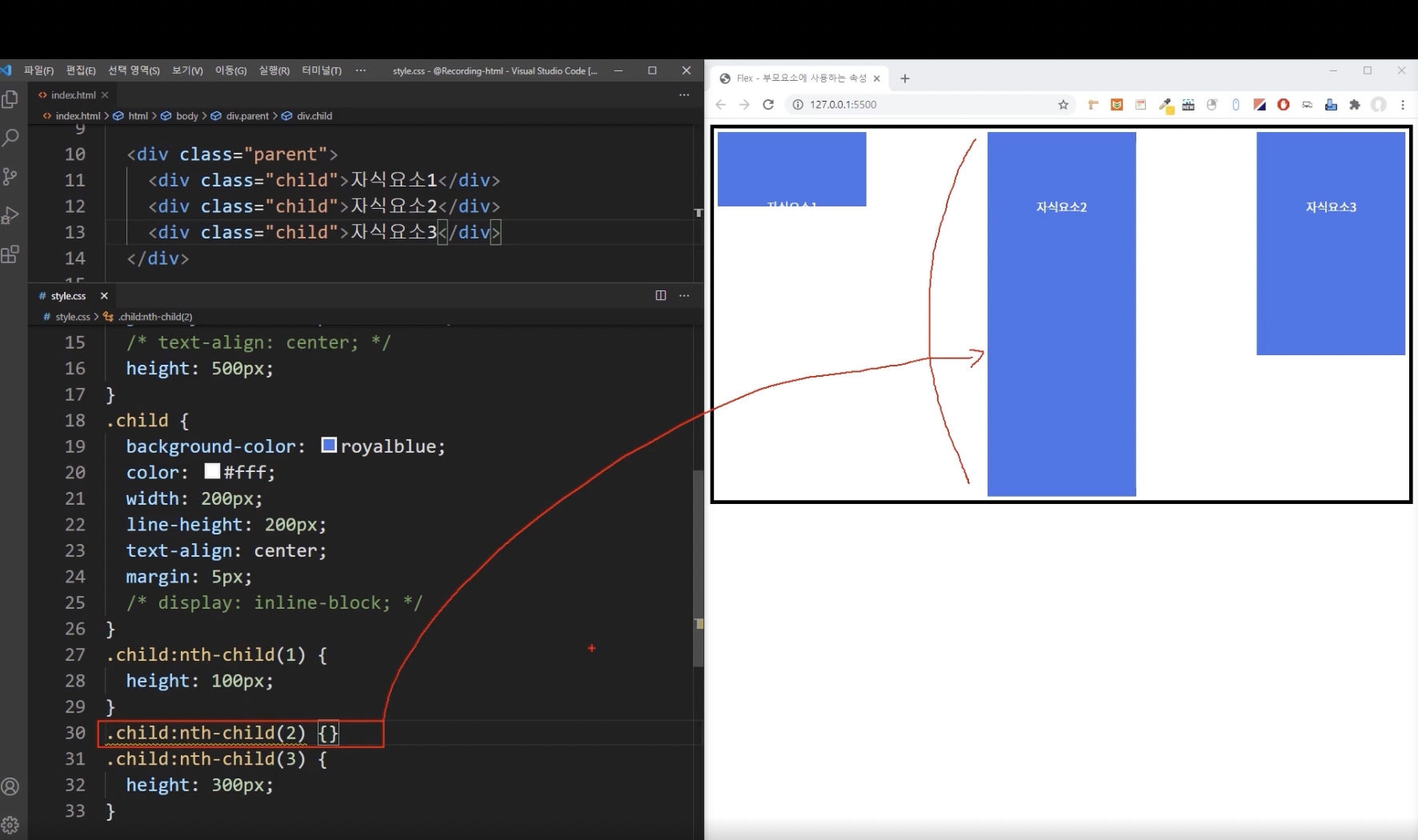
Task: Open more actions for the style.css editor group
Action: click(684, 295)
